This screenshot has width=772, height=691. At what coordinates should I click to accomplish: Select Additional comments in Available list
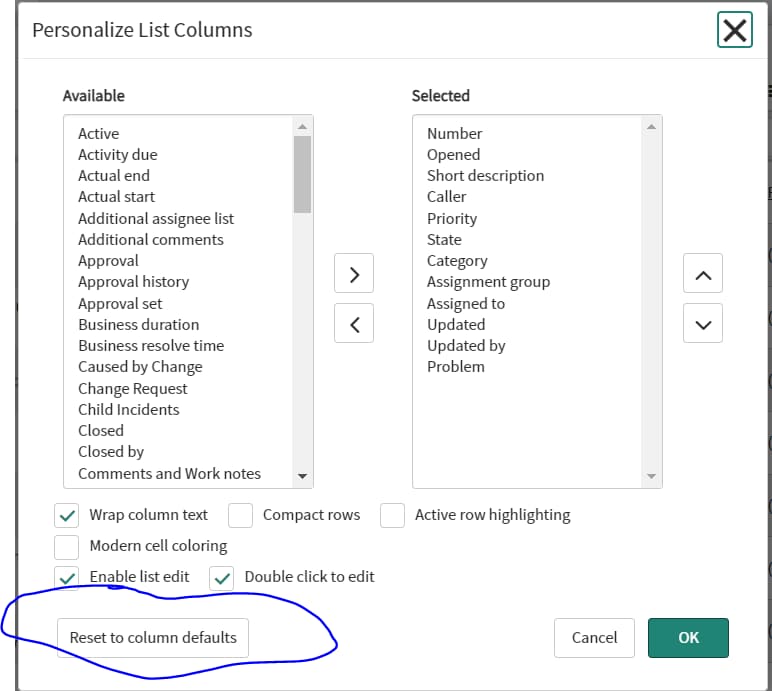pos(151,240)
